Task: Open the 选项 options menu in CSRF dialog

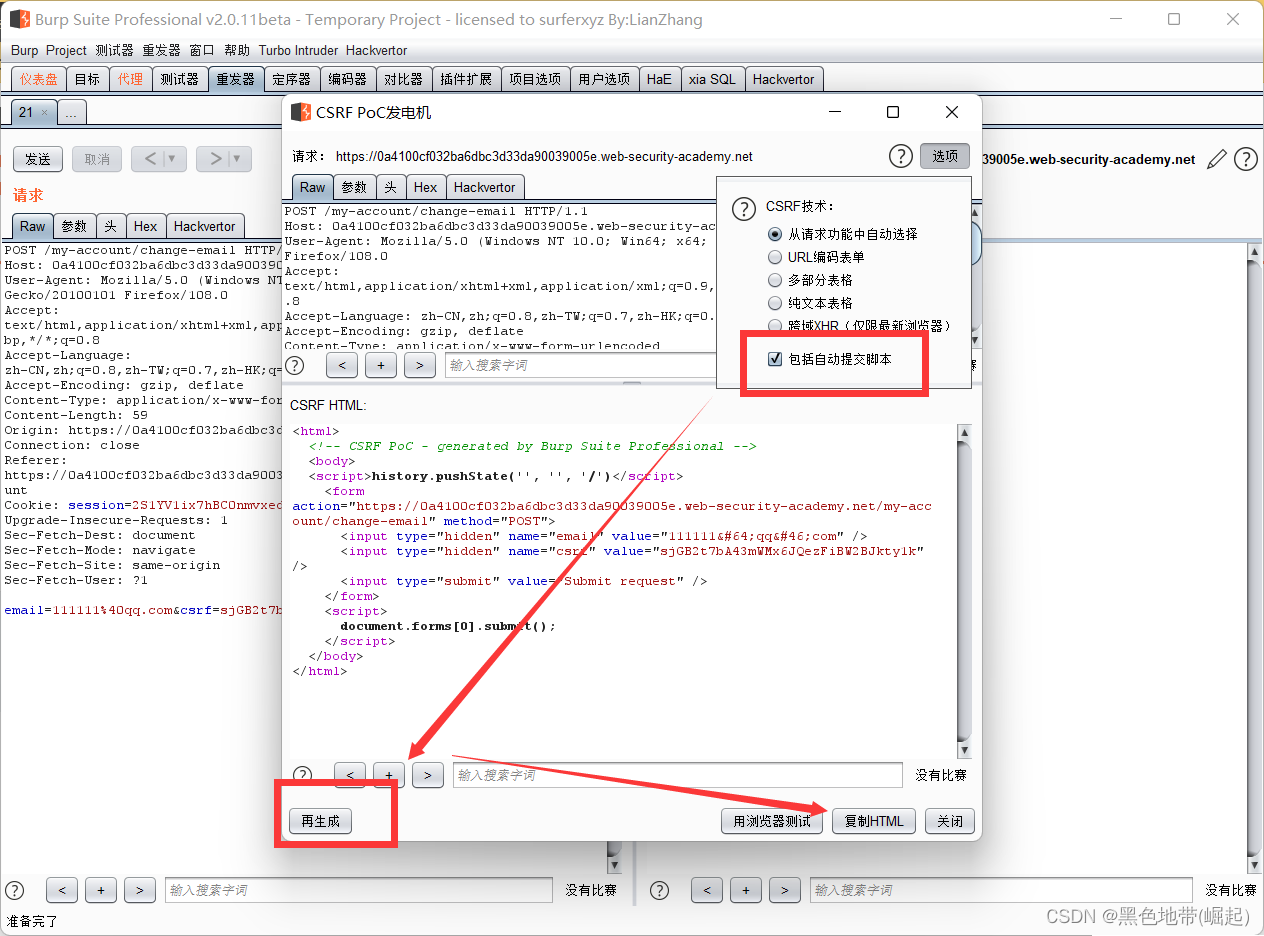Action: pos(945,156)
